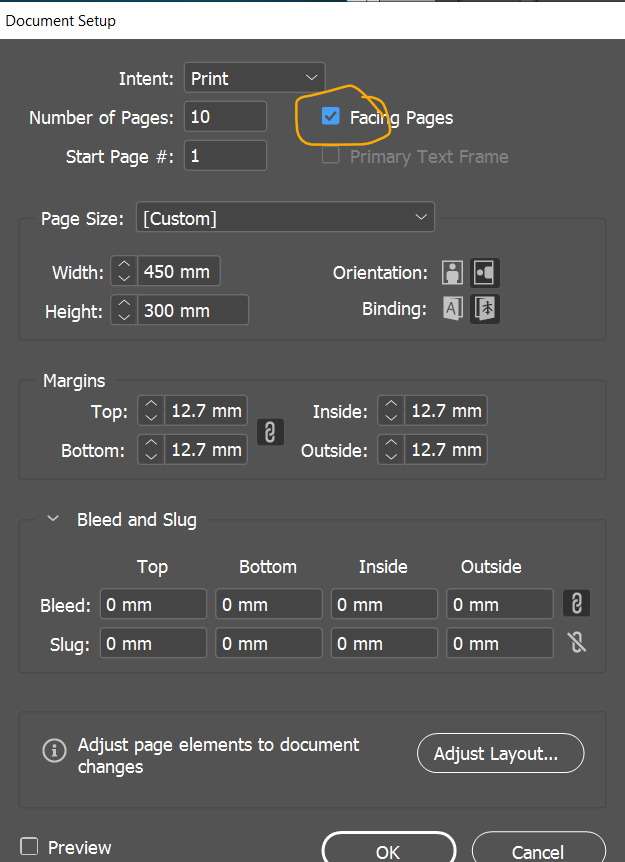
Task: Click info icon beside Adjust page elements
Action: [x=55, y=750]
